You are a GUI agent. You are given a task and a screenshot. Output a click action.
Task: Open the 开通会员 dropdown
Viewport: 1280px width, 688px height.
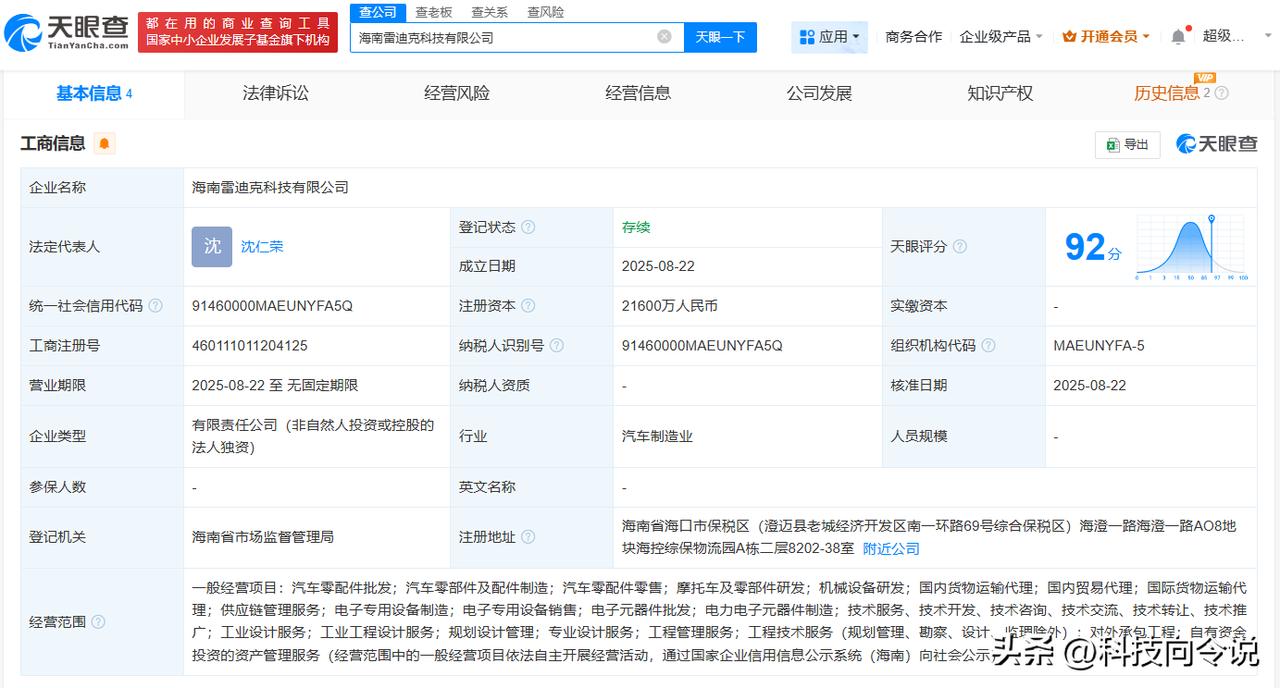click(x=1106, y=37)
